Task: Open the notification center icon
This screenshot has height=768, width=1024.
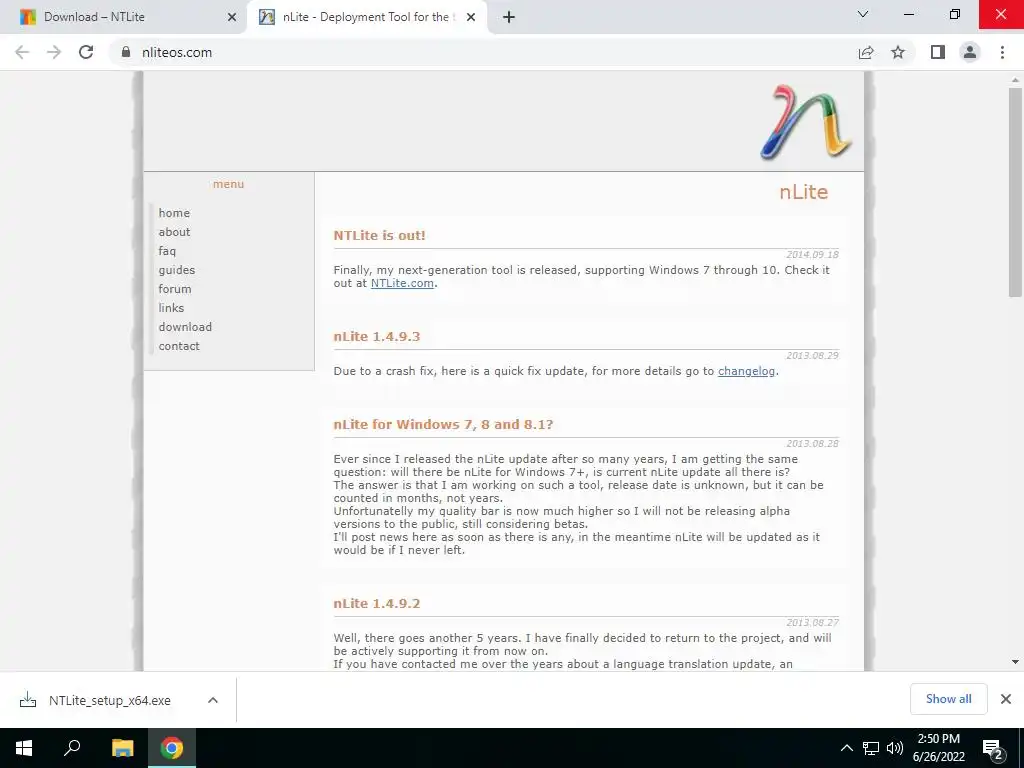Action: coord(993,749)
